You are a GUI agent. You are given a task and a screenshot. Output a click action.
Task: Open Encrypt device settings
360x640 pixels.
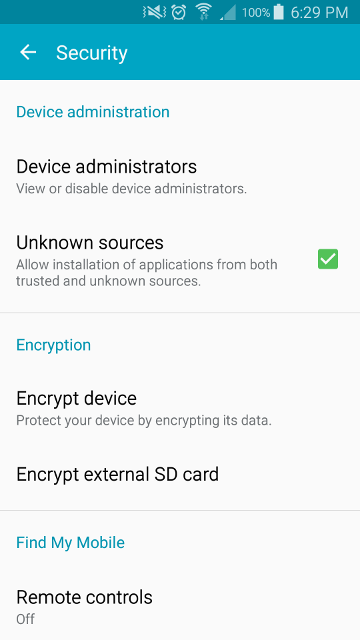180,407
